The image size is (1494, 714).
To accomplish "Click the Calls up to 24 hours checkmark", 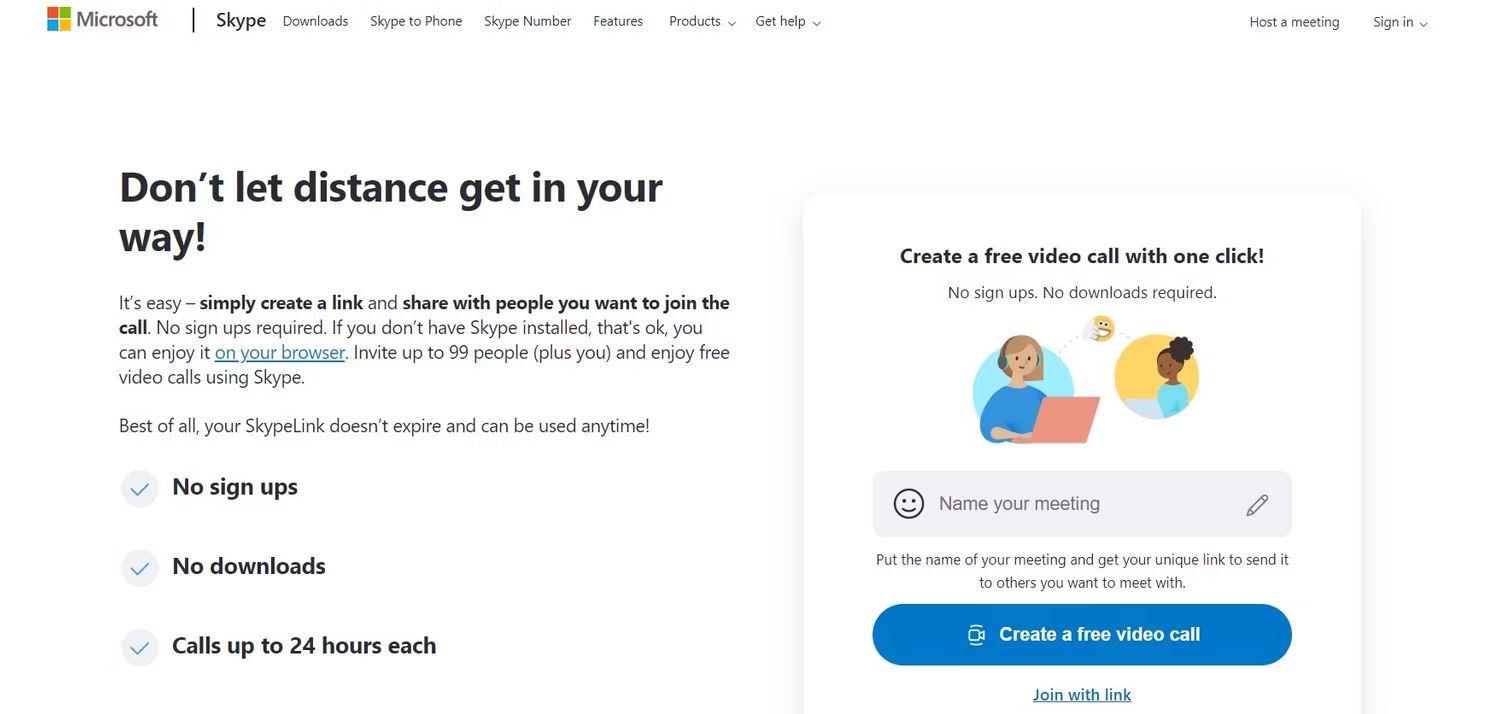I will [x=140, y=648].
